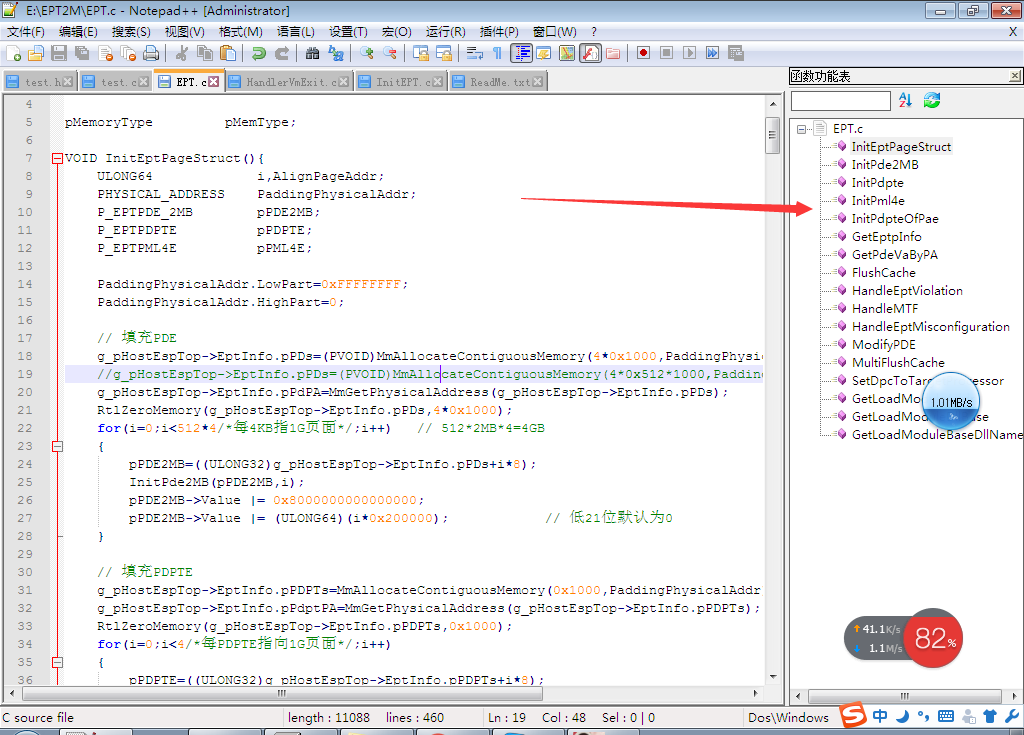Screen dimensions: 1024x735
Task: Click the folder workspace toolbar icon
Action: tap(613, 54)
